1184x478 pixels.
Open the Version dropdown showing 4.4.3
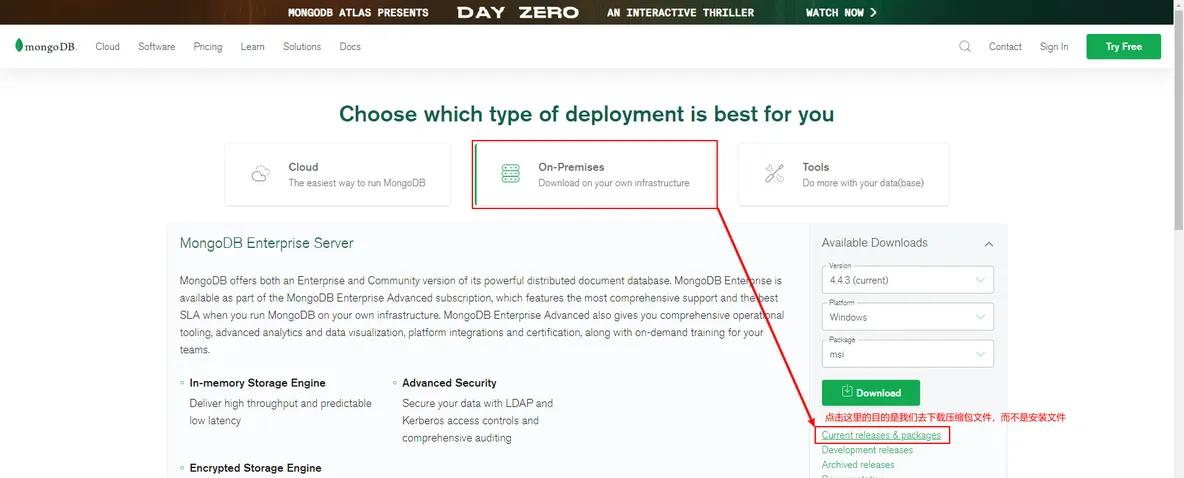tap(908, 279)
